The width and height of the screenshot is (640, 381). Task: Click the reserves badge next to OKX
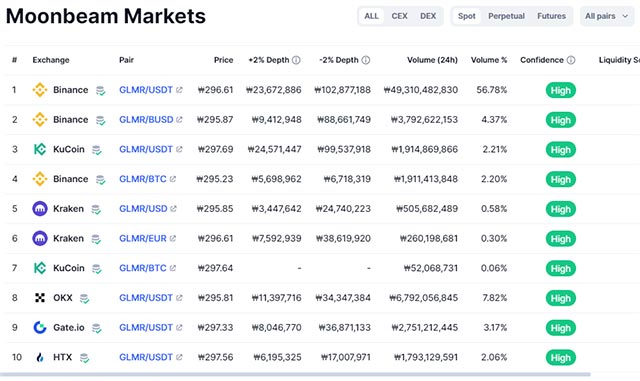[x=84, y=299]
